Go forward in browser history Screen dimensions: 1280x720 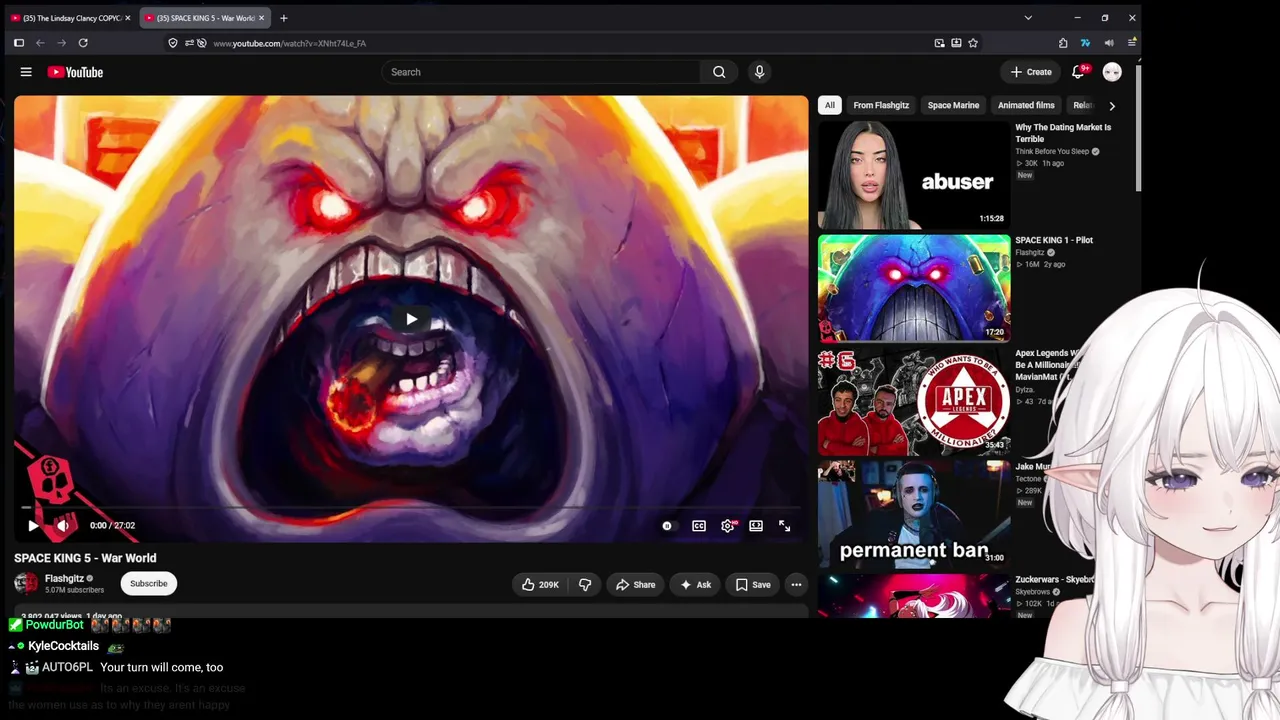(x=62, y=43)
